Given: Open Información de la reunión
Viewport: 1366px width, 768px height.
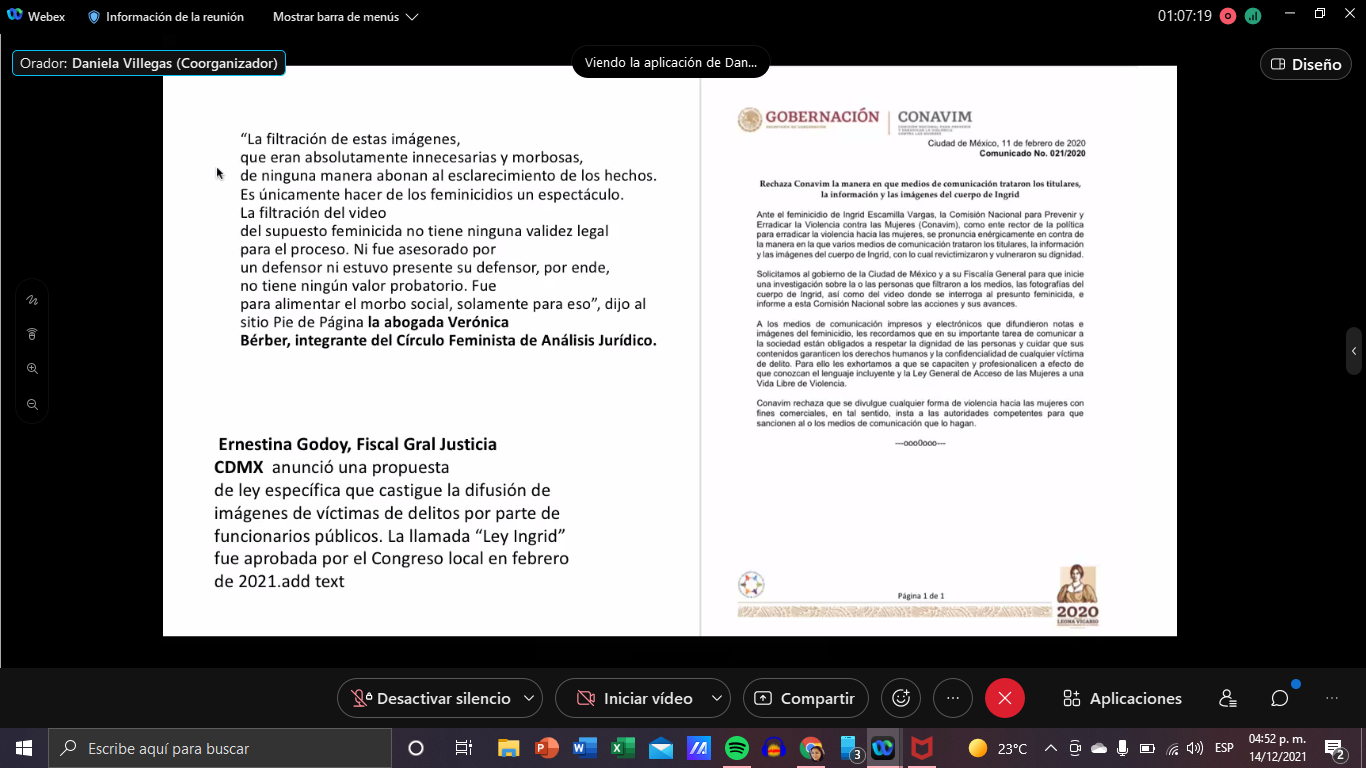Looking at the screenshot, I should point(164,16).
